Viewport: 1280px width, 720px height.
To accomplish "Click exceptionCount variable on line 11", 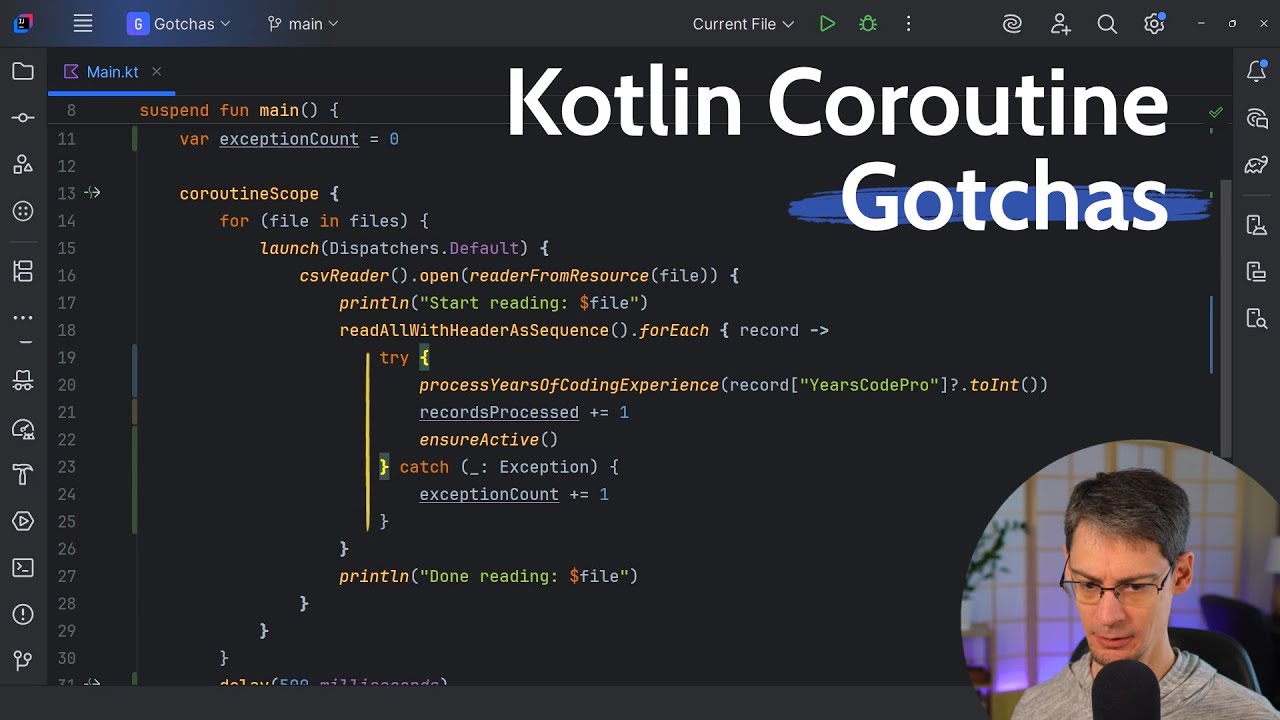I will 289,139.
